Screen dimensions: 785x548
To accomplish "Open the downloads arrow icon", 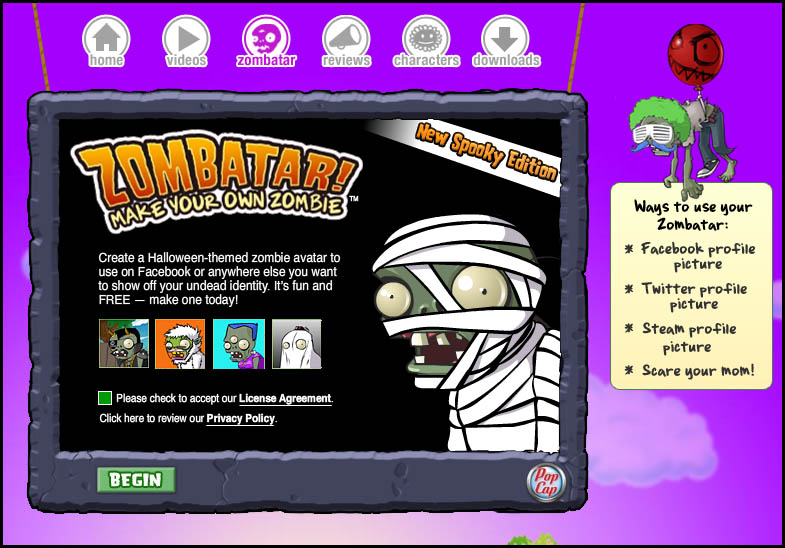I will click(506, 41).
